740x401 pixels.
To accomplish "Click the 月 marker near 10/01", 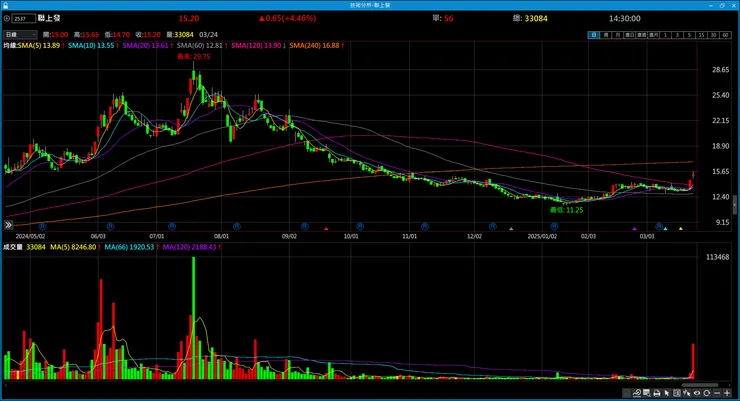I will [x=360, y=227].
